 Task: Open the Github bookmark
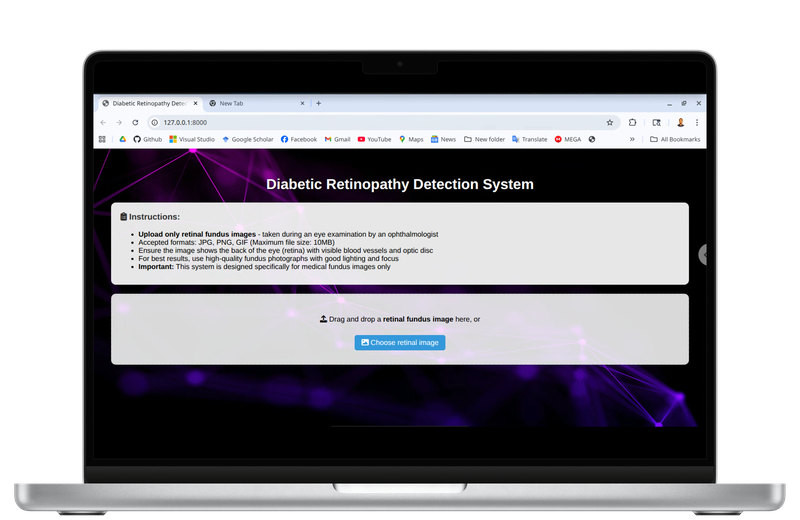147,139
